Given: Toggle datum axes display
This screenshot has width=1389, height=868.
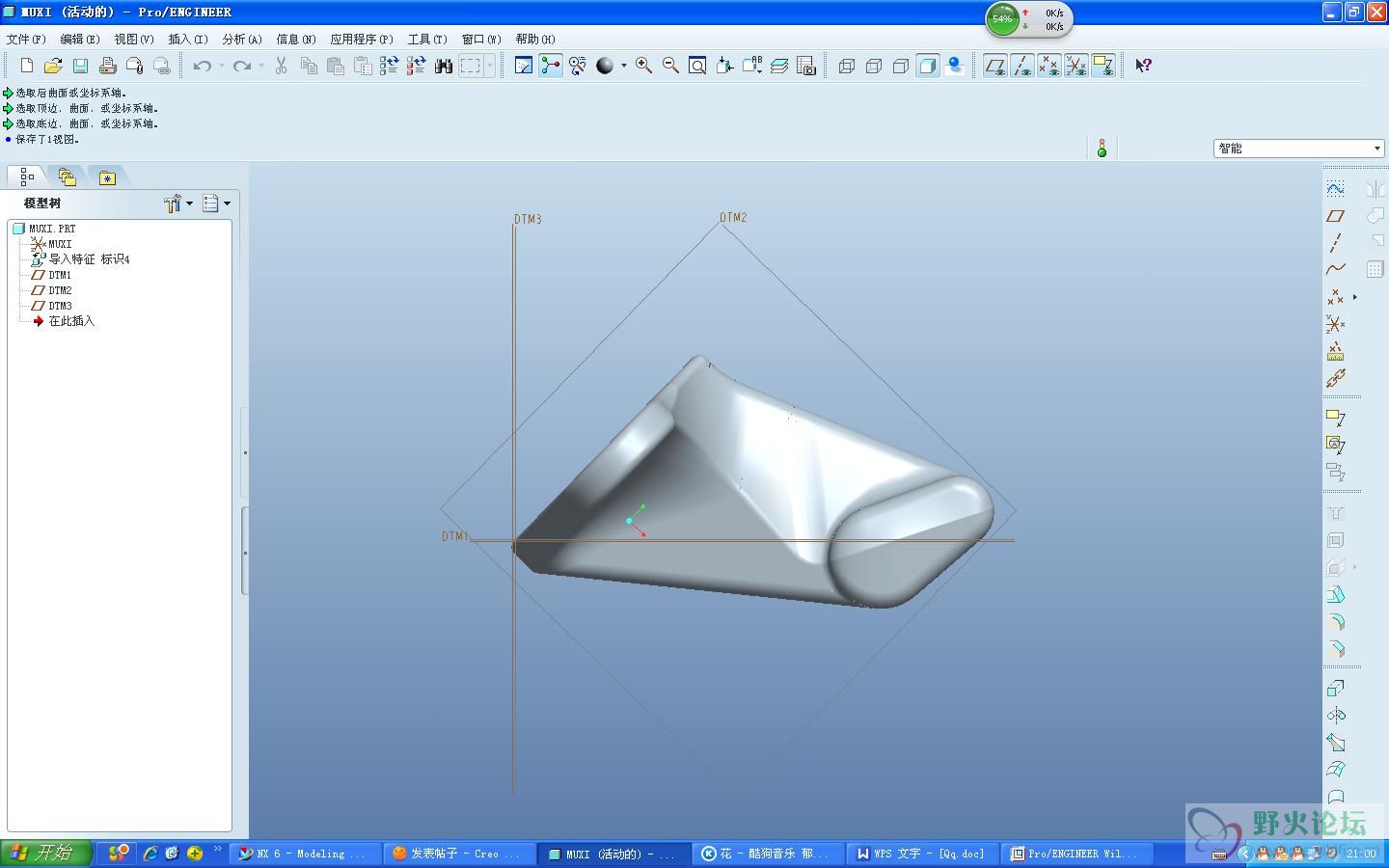Looking at the screenshot, I should point(1022,66).
